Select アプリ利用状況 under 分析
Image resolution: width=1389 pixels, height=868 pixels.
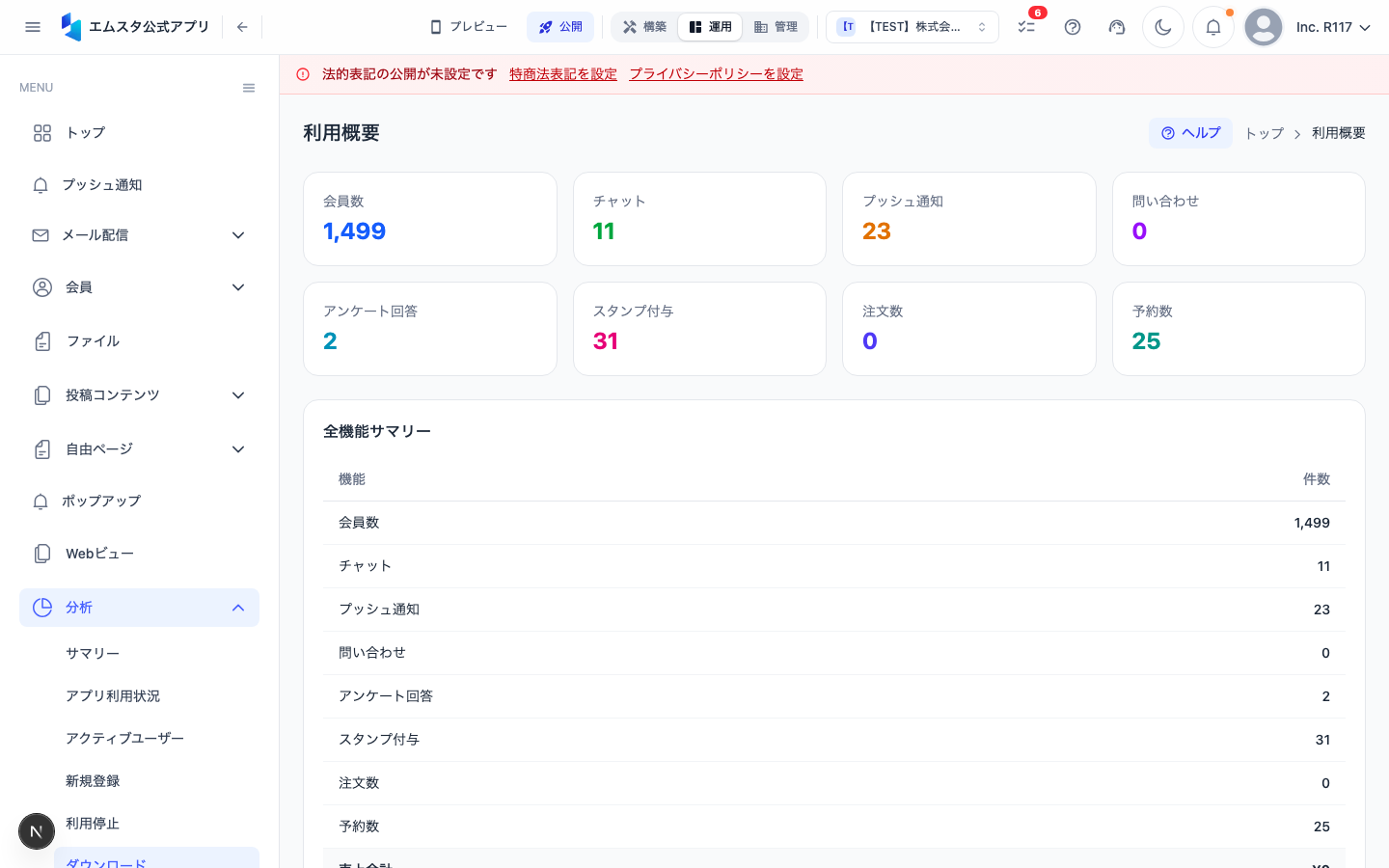156,696
